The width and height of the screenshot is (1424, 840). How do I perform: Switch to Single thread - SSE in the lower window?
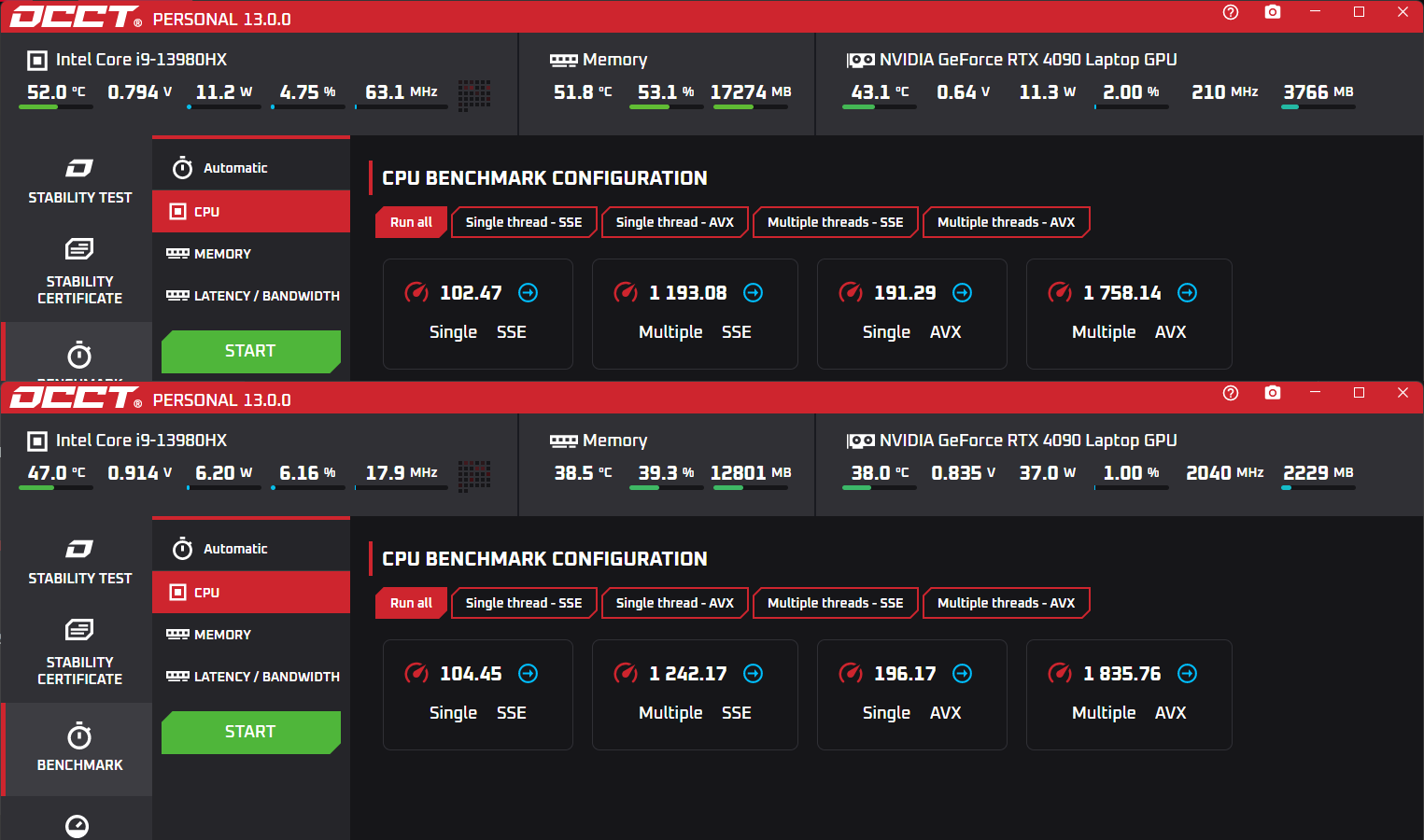524,603
